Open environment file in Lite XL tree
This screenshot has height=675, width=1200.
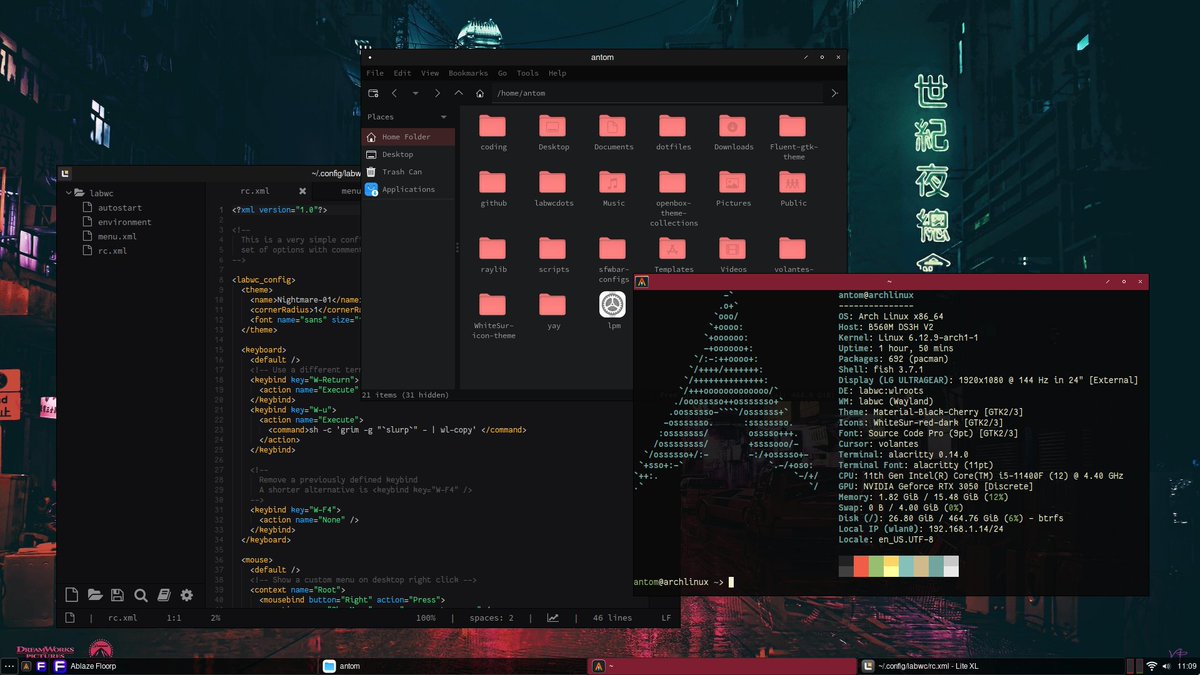(125, 222)
